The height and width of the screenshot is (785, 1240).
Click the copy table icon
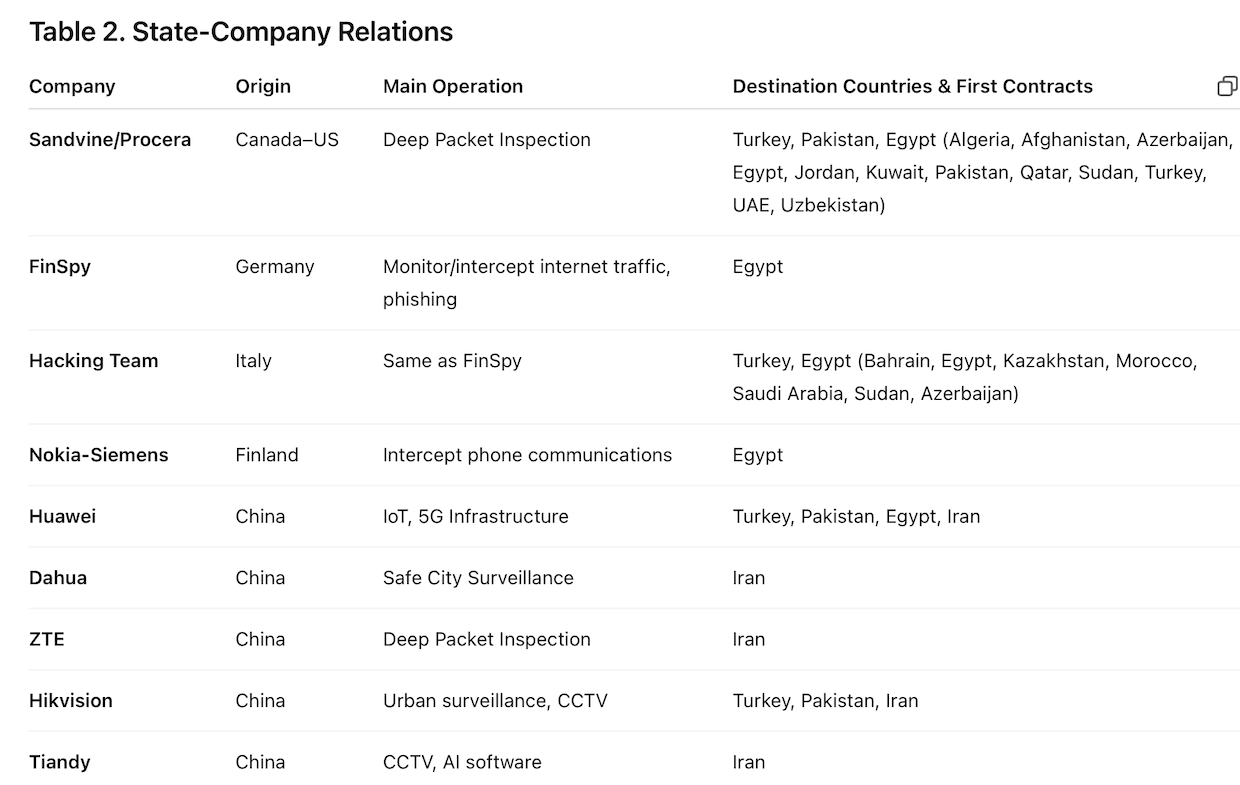click(x=1227, y=86)
